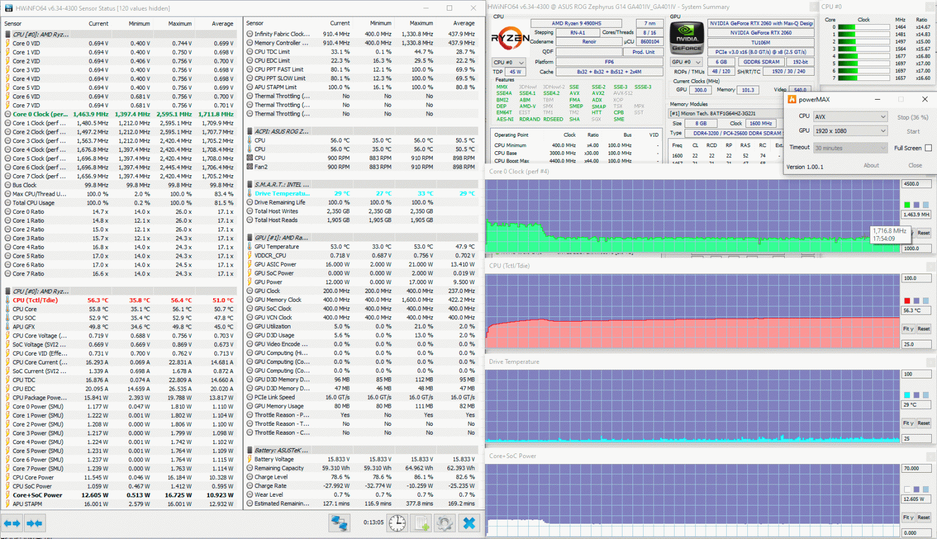Image resolution: width=937 pixels, height=539 pixels.
Task: Click Reset button on Drive Temperature graph
Action: click(923, 424)
